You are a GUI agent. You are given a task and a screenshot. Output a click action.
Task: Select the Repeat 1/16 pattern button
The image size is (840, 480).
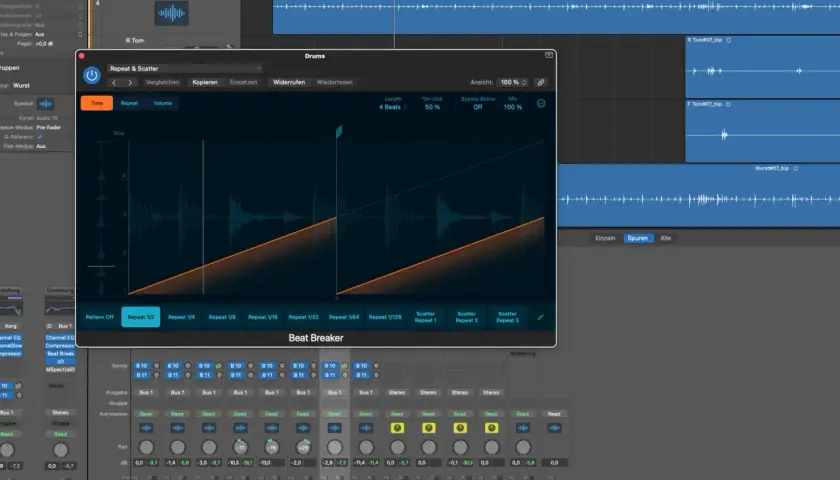point(263,317)
